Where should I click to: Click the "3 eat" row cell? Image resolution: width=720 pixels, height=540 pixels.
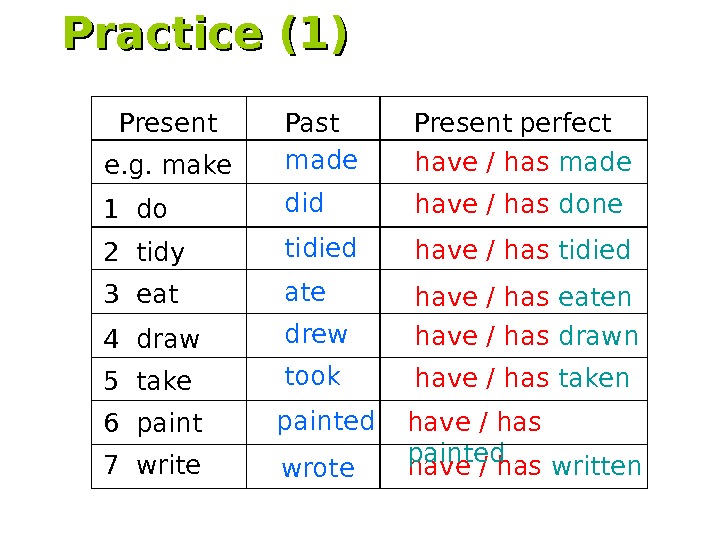pyautogui.click(x=141, y=295)
